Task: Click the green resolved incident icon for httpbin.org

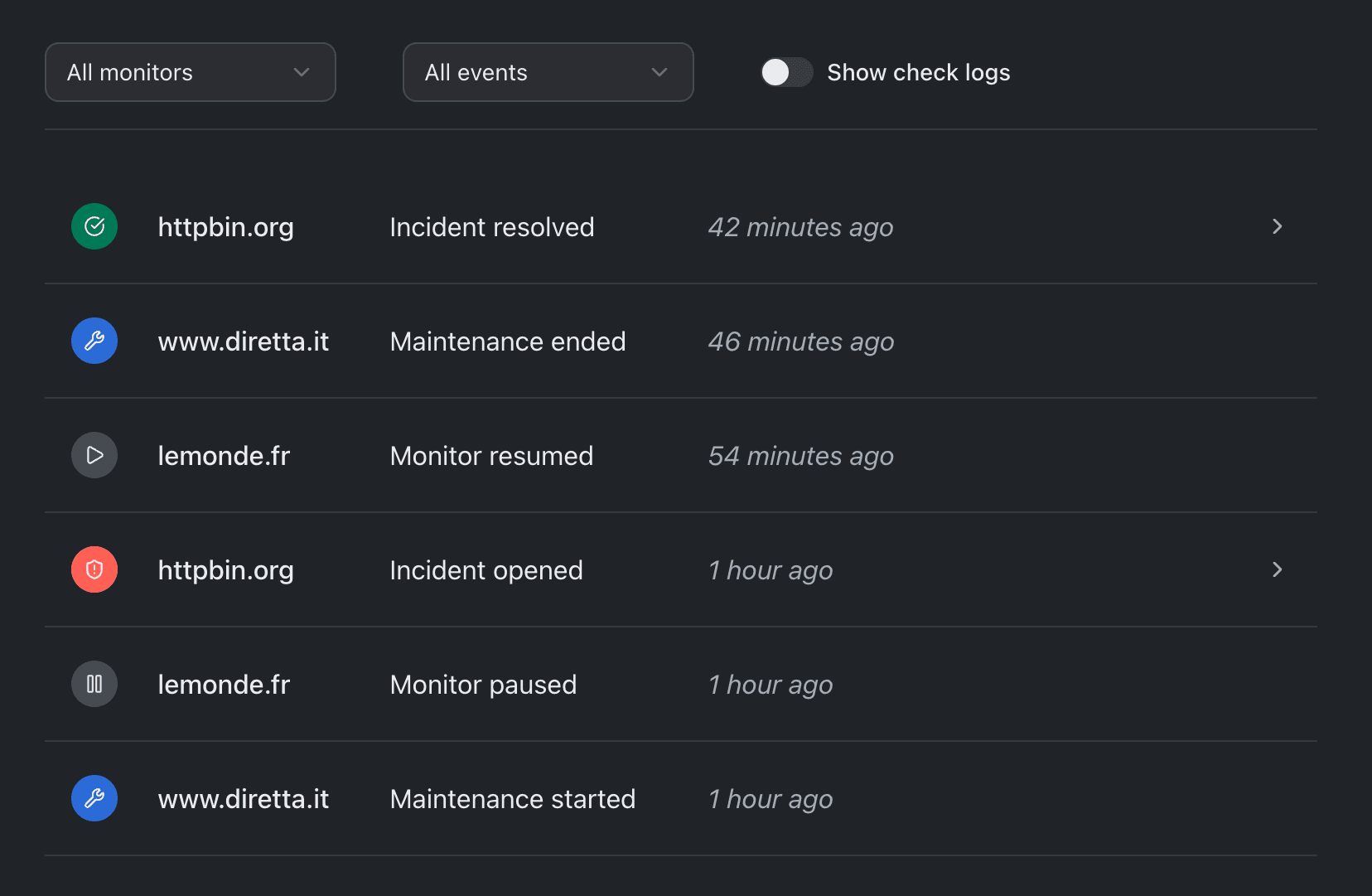Action: pos(94,226)
